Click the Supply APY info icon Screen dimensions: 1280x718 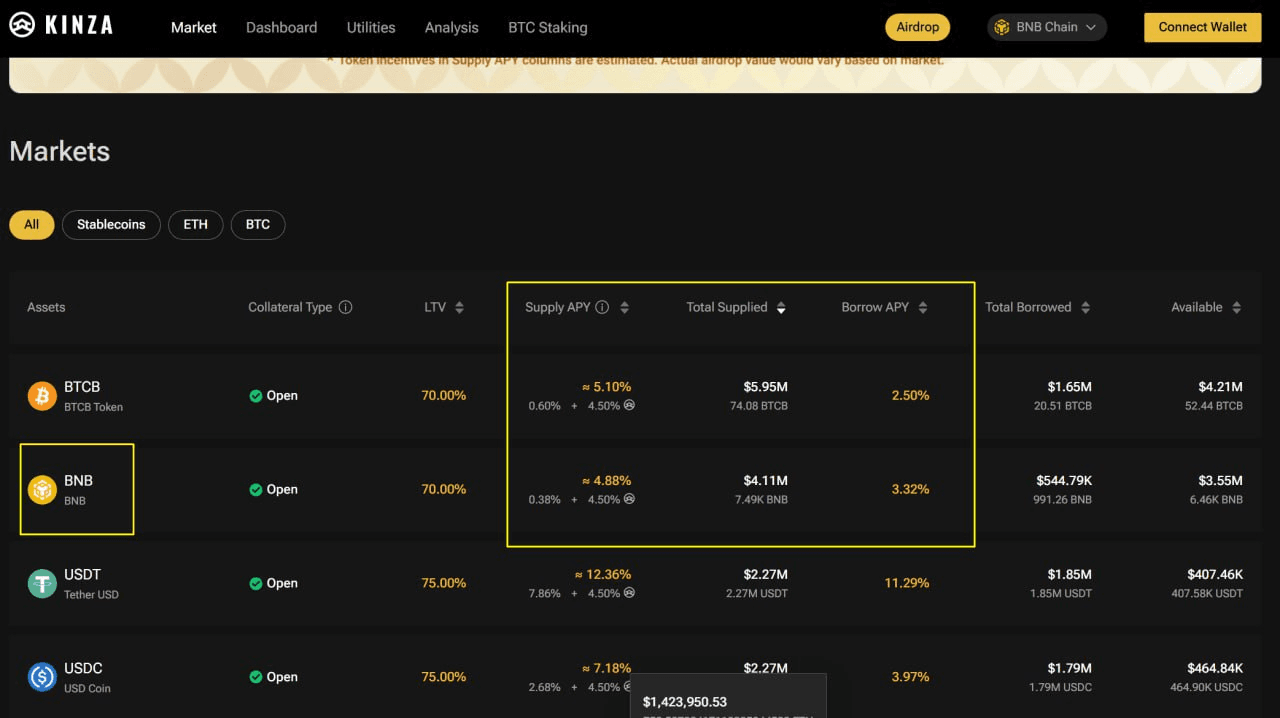602,307
